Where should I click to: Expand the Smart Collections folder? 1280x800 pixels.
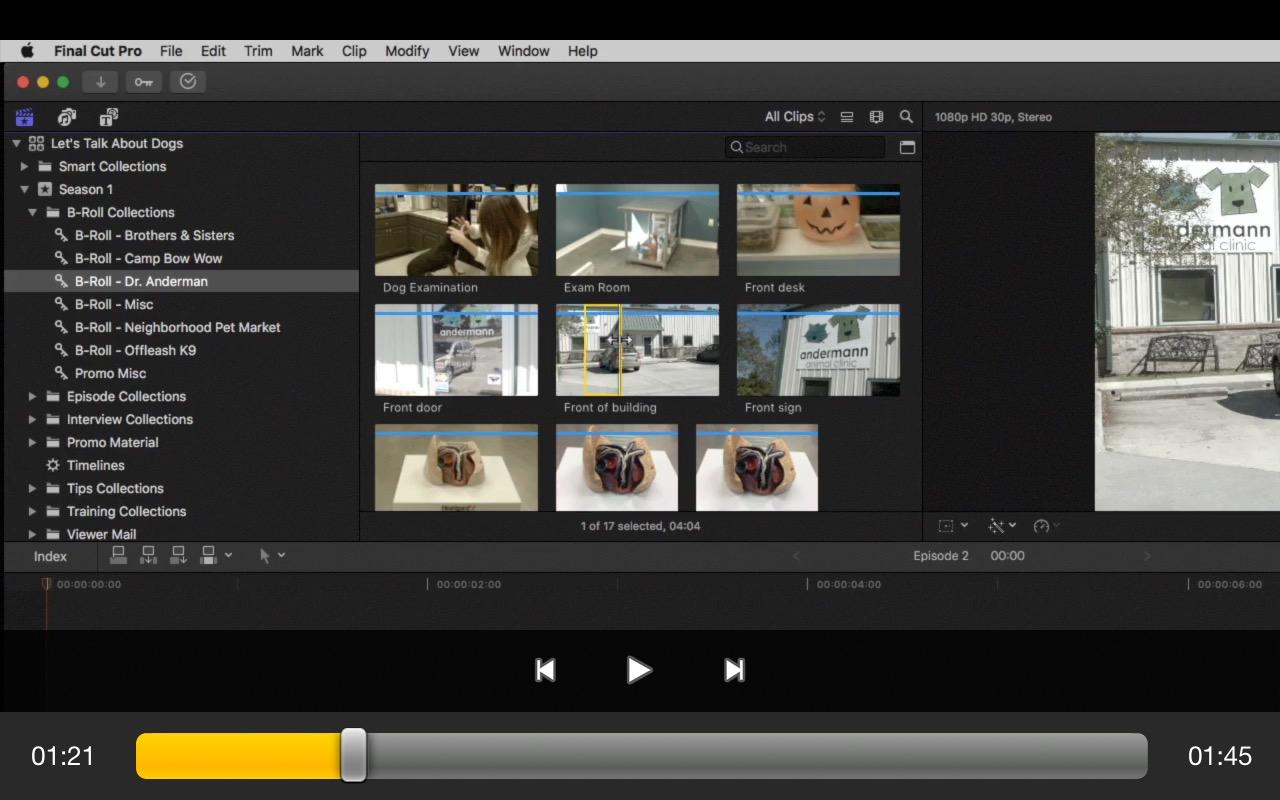pyautogui.click(x=25, y=166)
